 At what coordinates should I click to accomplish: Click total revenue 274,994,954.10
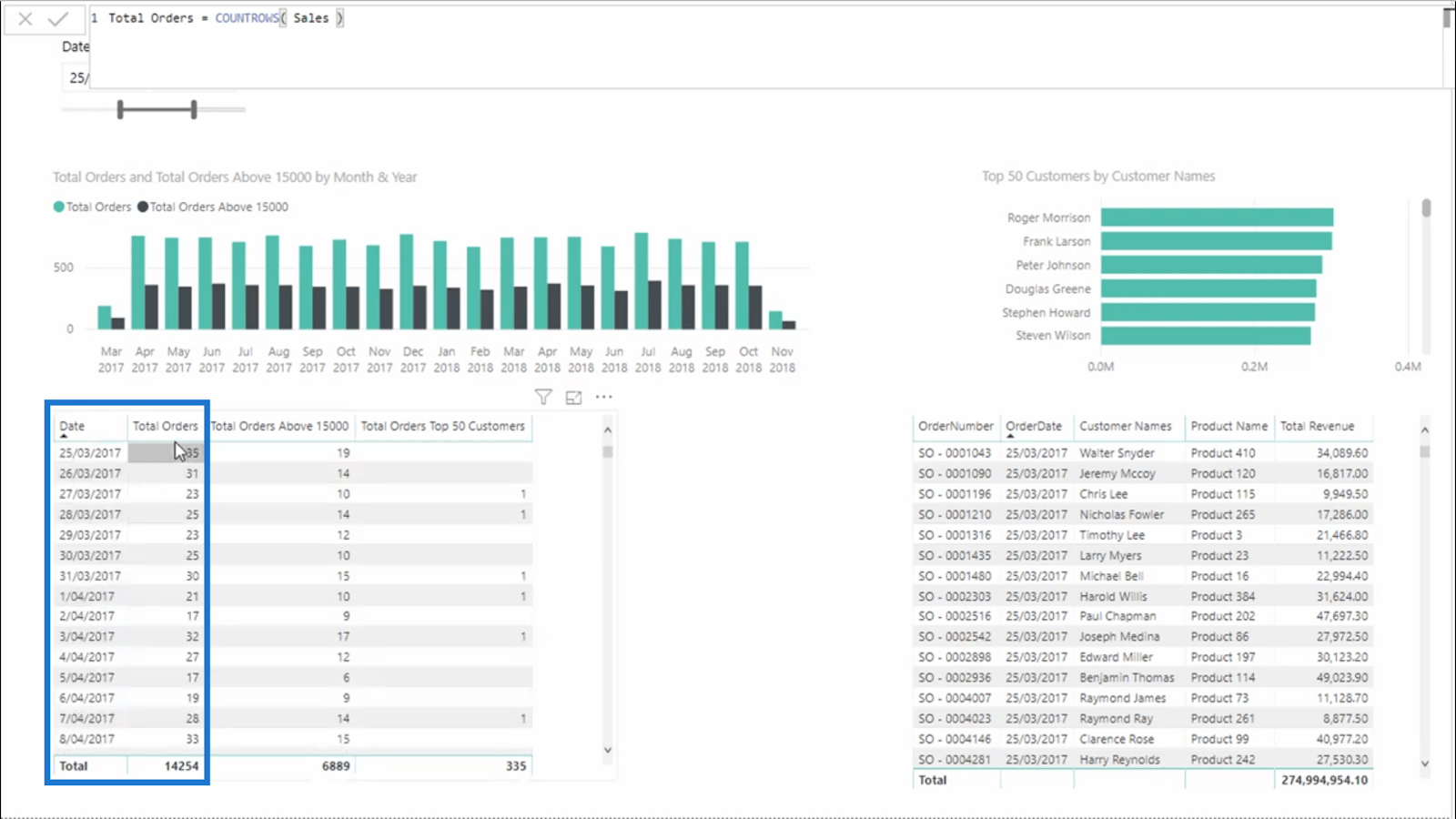point(1324,780)
